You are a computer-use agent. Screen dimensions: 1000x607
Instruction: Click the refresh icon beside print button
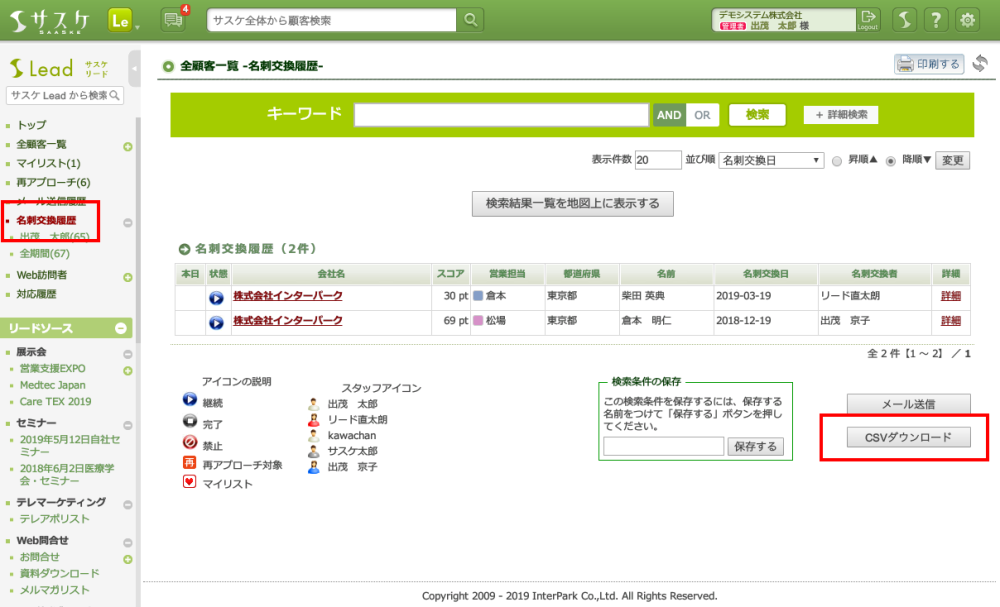pos(980,65)
